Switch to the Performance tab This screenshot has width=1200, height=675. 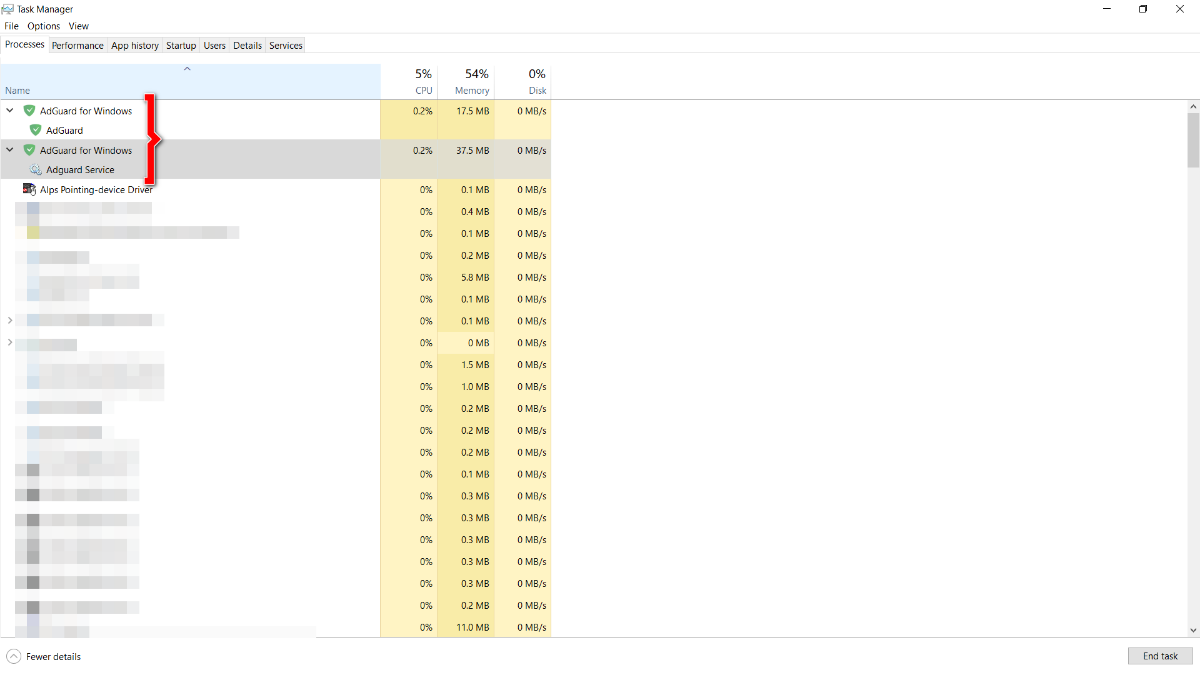point(78,46)
